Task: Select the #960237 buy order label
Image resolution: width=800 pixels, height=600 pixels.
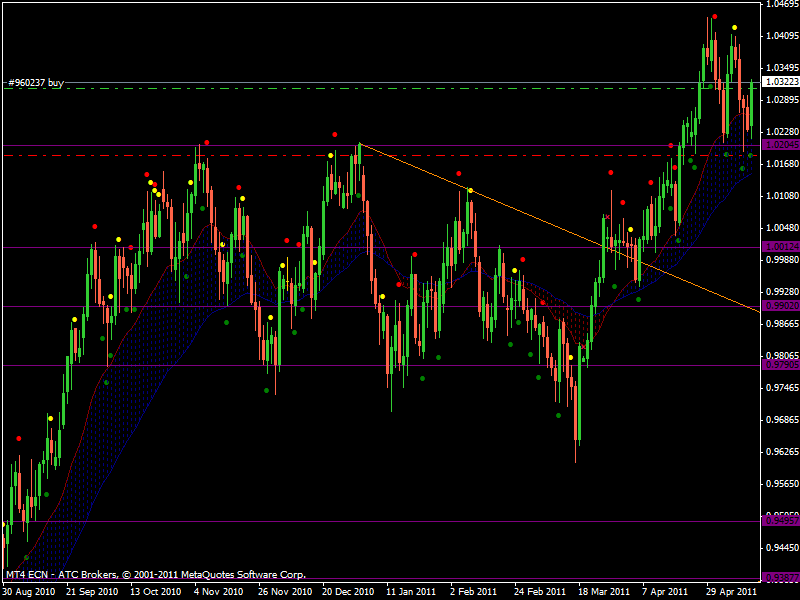Action: pos(36,82)
